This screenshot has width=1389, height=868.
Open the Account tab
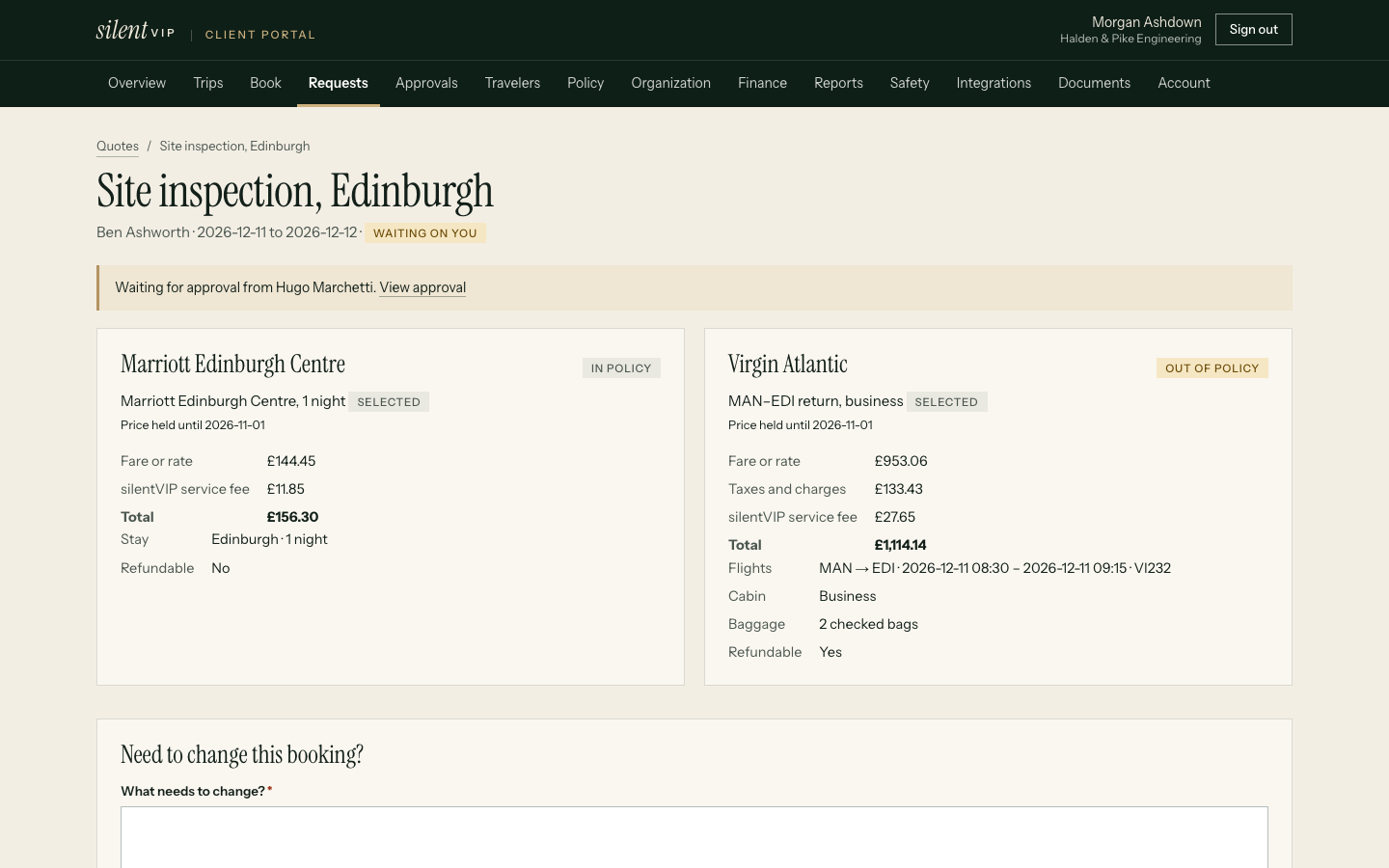(x=1184, y=83)
